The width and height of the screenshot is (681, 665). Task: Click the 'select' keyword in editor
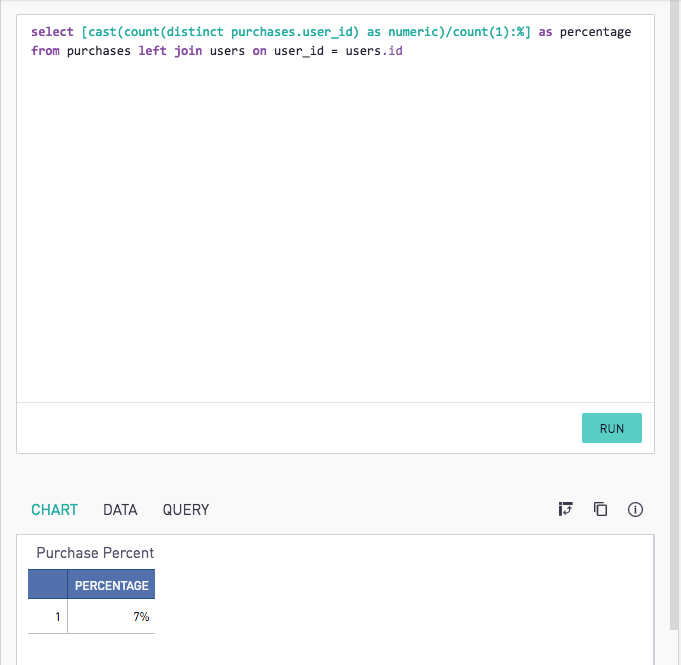pyautogui.click(x=52, y=32)
